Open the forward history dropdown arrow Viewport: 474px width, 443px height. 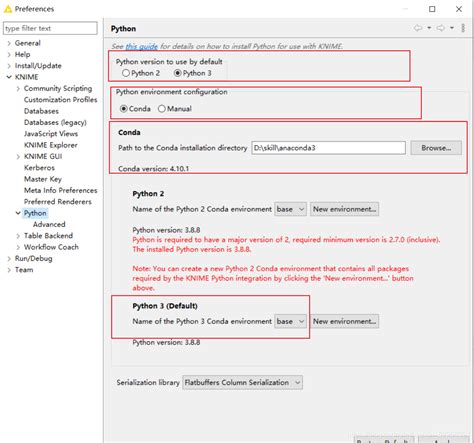(x=452, y=28)
